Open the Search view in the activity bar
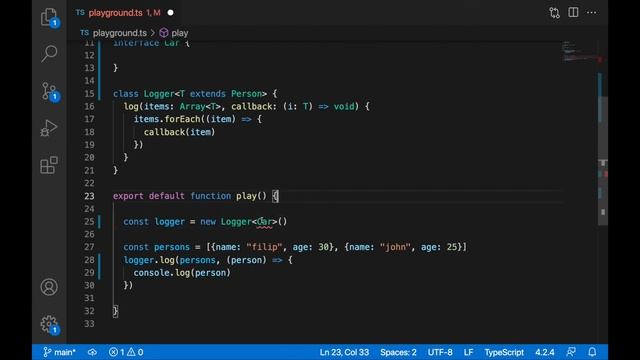The height and width of the screenshot is (360, 640). (49, 53)
